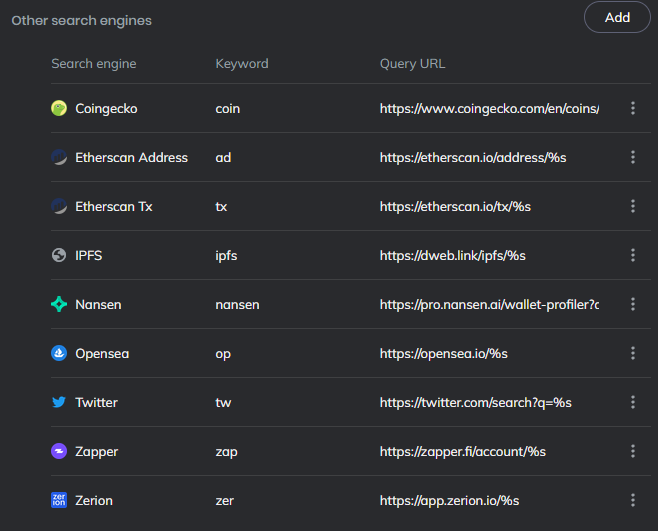
Task: Open more actions menu for Zapper
Action: click(633, 451)
